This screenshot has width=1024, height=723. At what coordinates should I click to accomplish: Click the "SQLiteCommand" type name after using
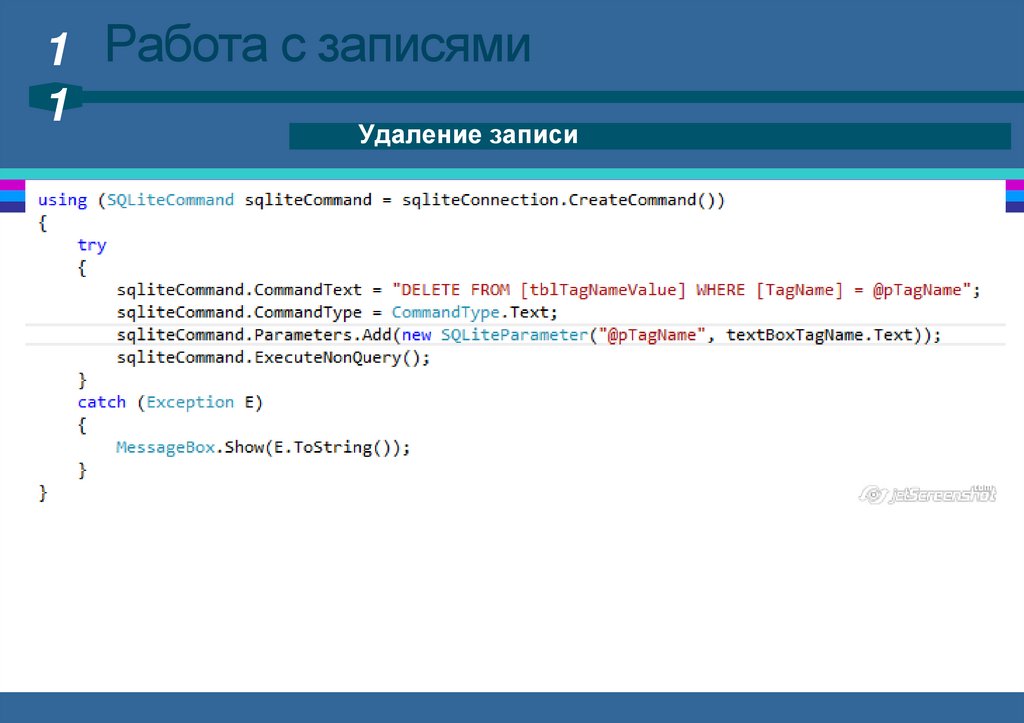(x=170, y=200)
